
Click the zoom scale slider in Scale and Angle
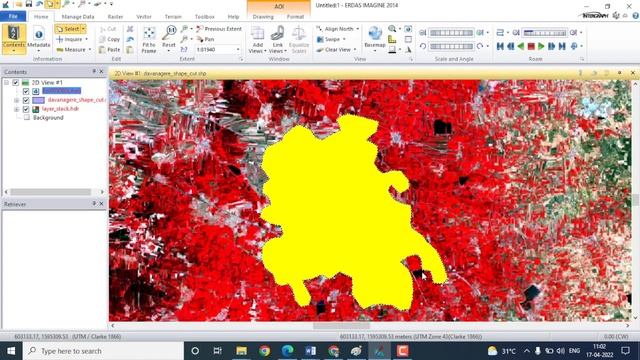tap(451, 33)
